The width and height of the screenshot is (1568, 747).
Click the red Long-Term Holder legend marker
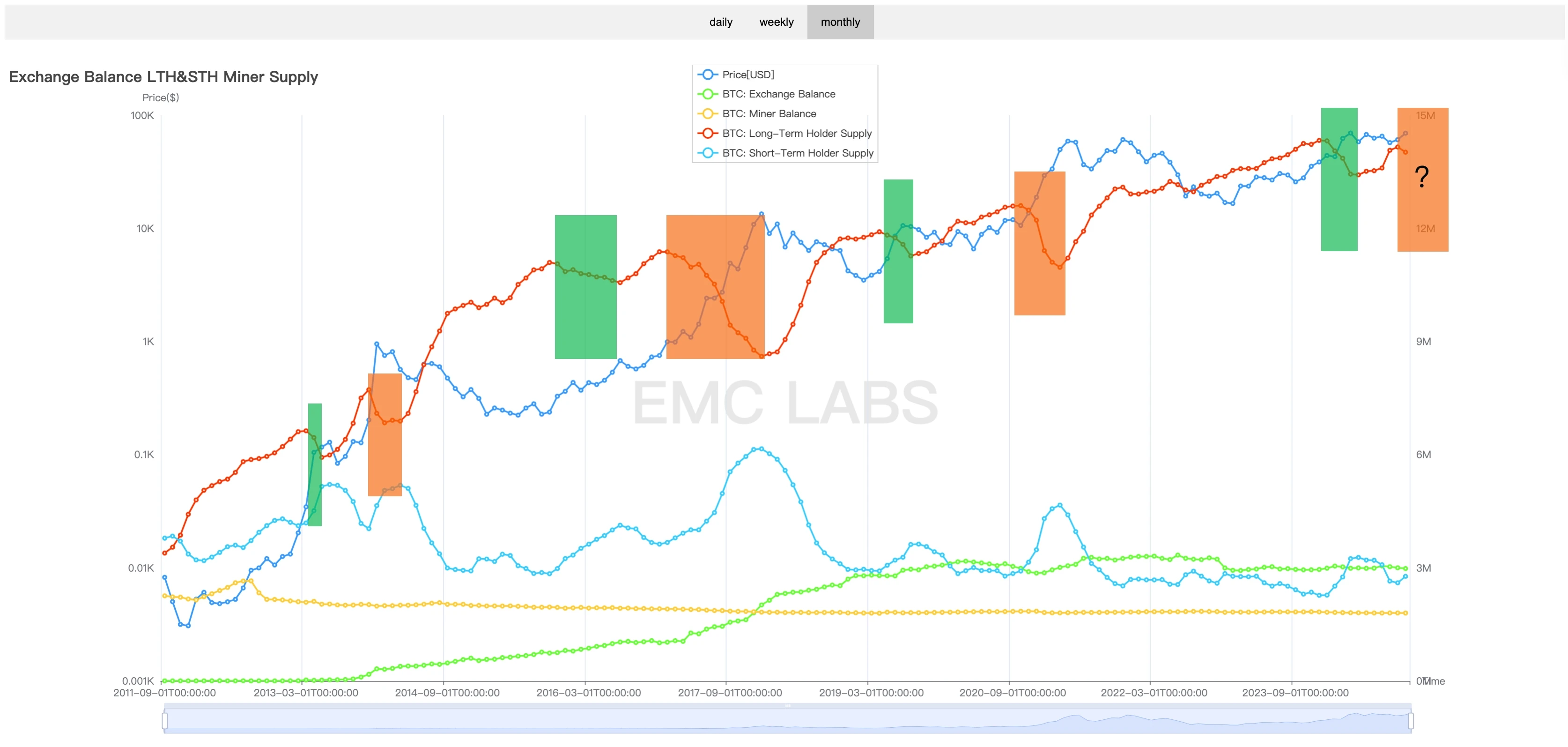coord(707,133)
